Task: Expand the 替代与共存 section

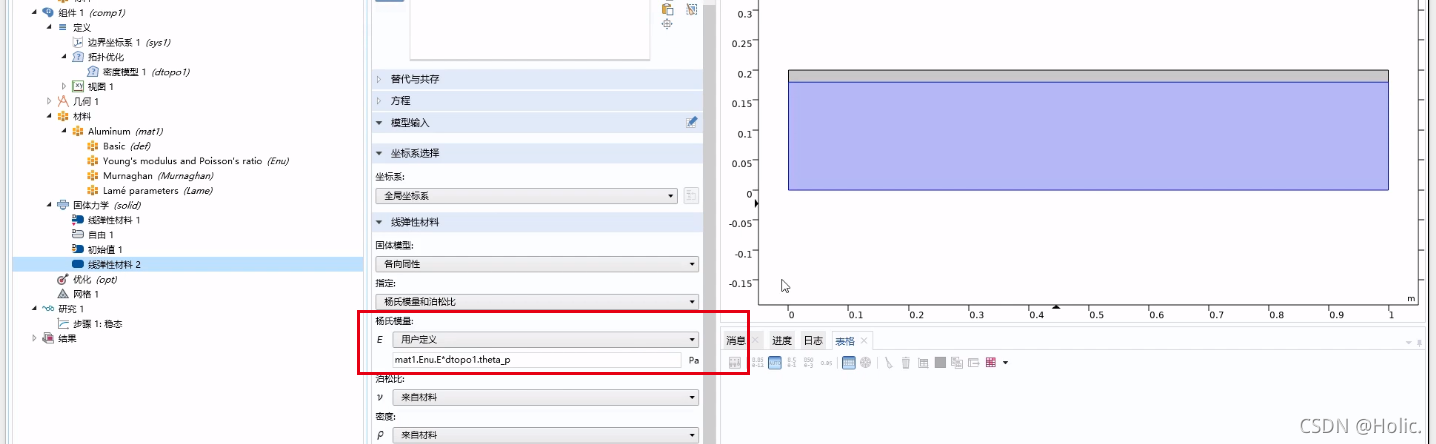Action: click(379, 79)
